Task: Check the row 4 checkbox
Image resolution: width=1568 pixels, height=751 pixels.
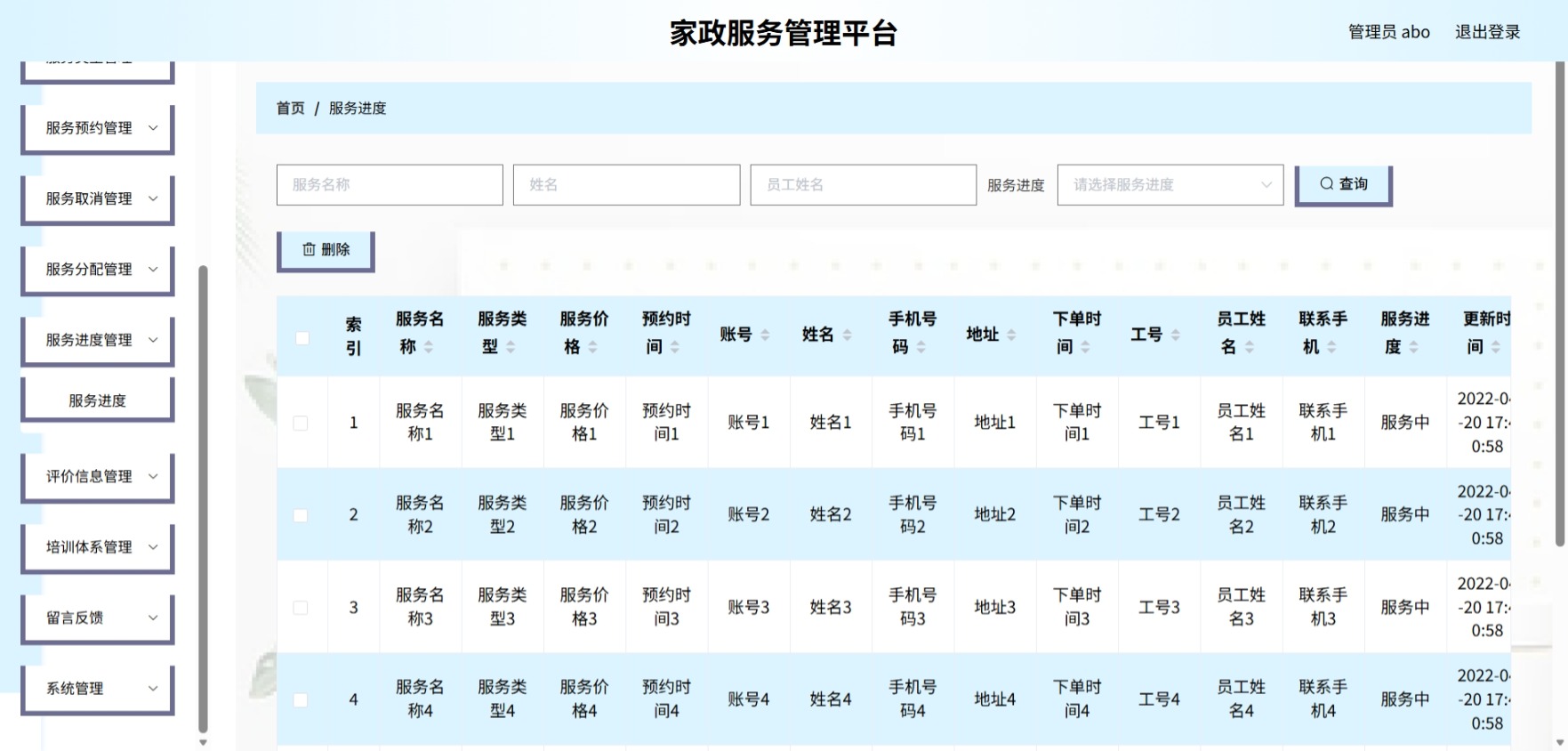Action: point(301,700)
